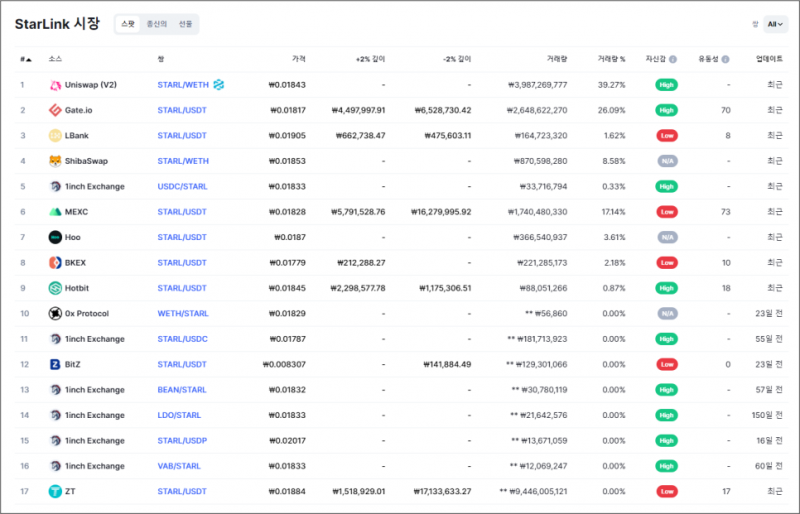
Task: Click the ShibaSwap dog logo
Action: pos(55,161)
